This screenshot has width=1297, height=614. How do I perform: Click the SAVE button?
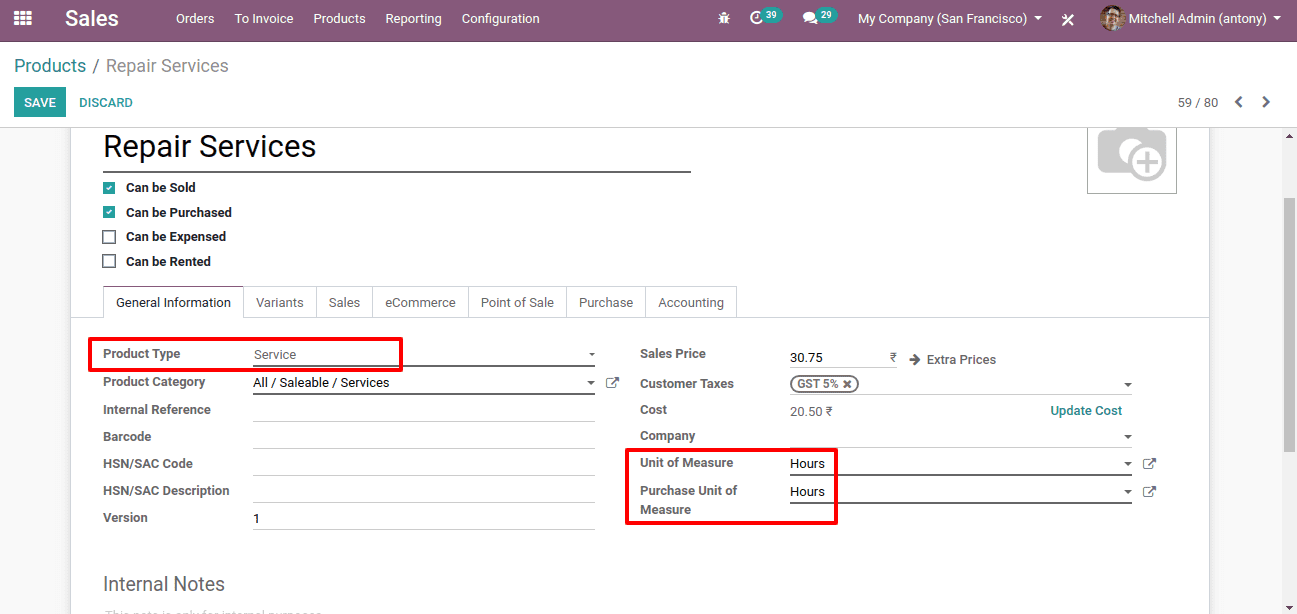40,102
